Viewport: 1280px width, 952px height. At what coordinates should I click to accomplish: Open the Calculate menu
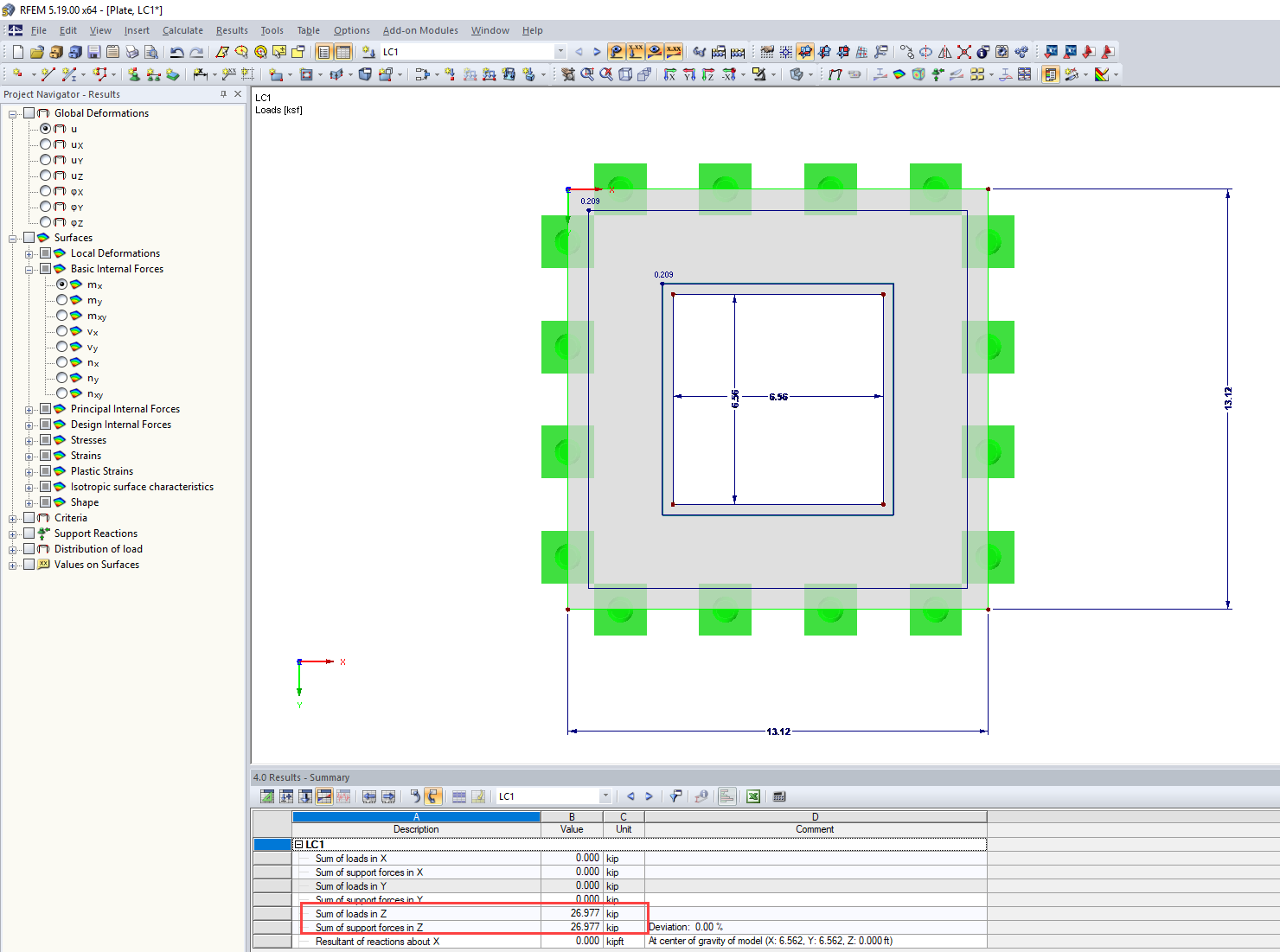pyautogui.click(x=182, y=30)
